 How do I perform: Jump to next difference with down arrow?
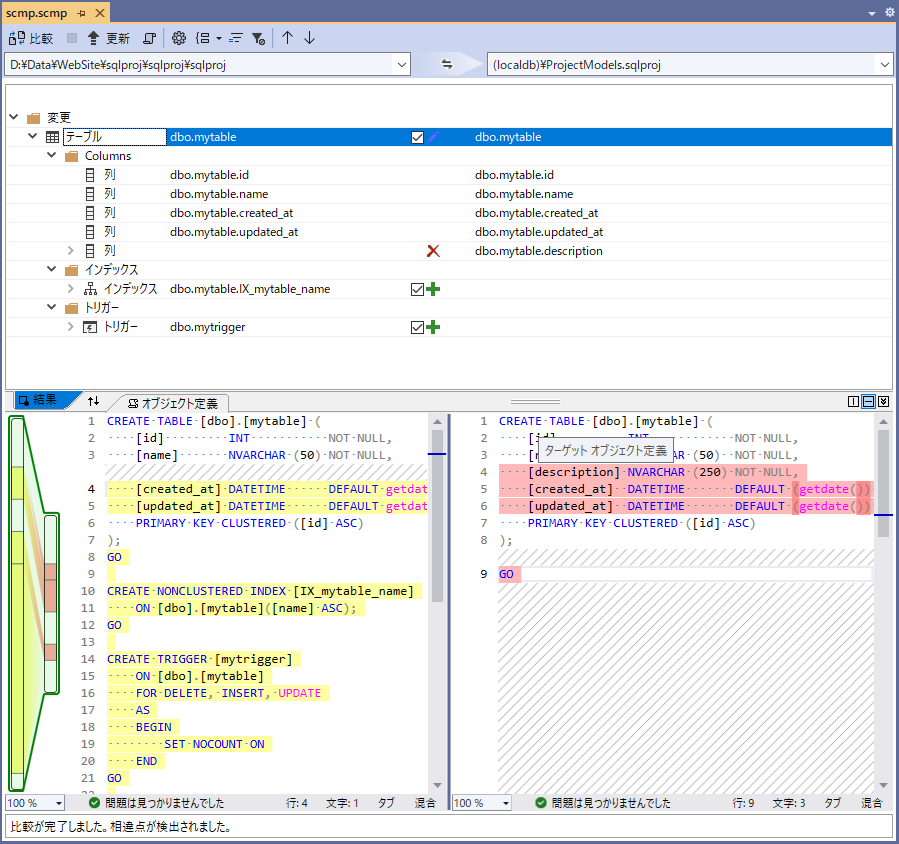(308, 37)
